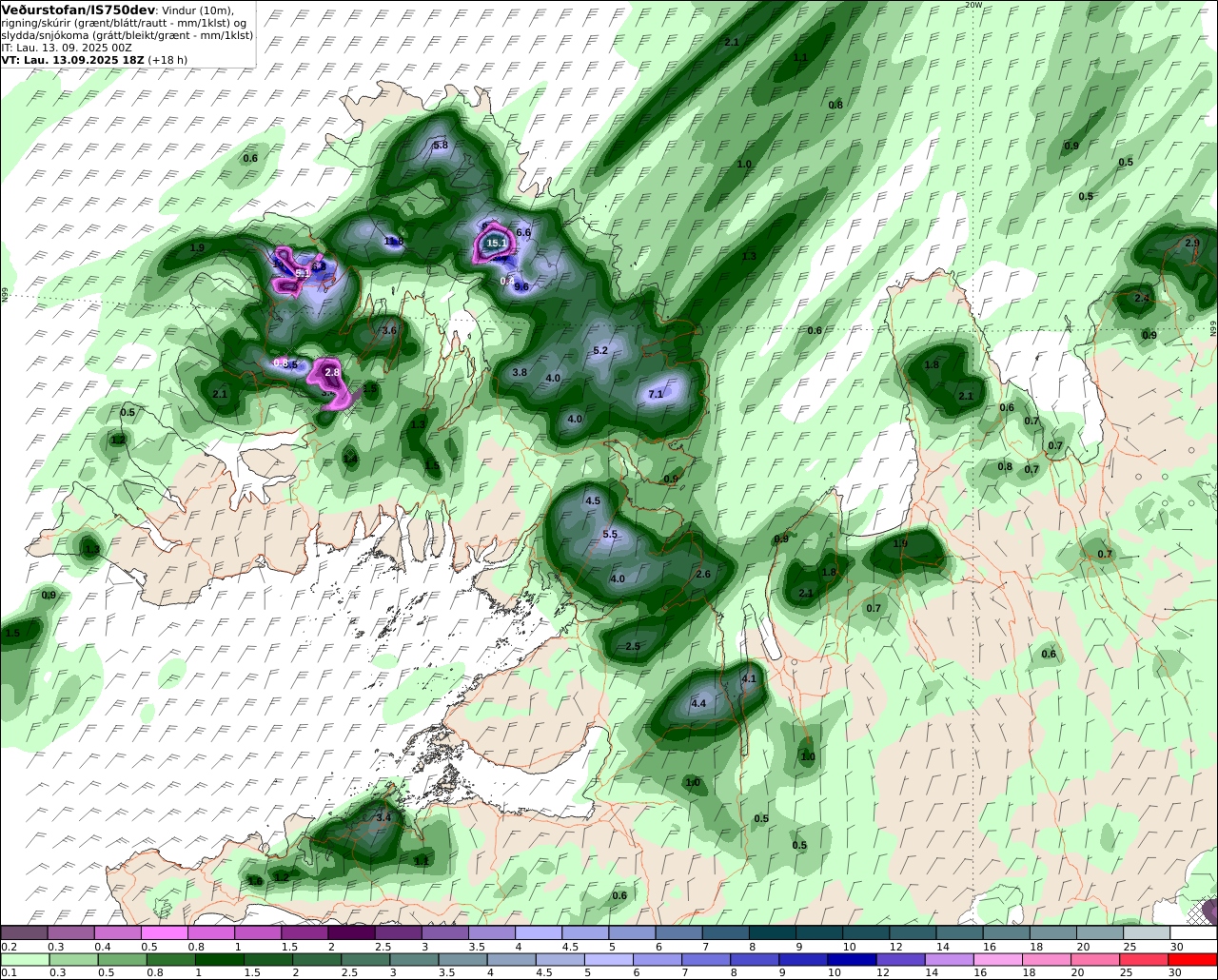Screen dimensions: 1218x980
Task: Select the pale grey snow swatch labeled 25
Action: pos(1148,933)
